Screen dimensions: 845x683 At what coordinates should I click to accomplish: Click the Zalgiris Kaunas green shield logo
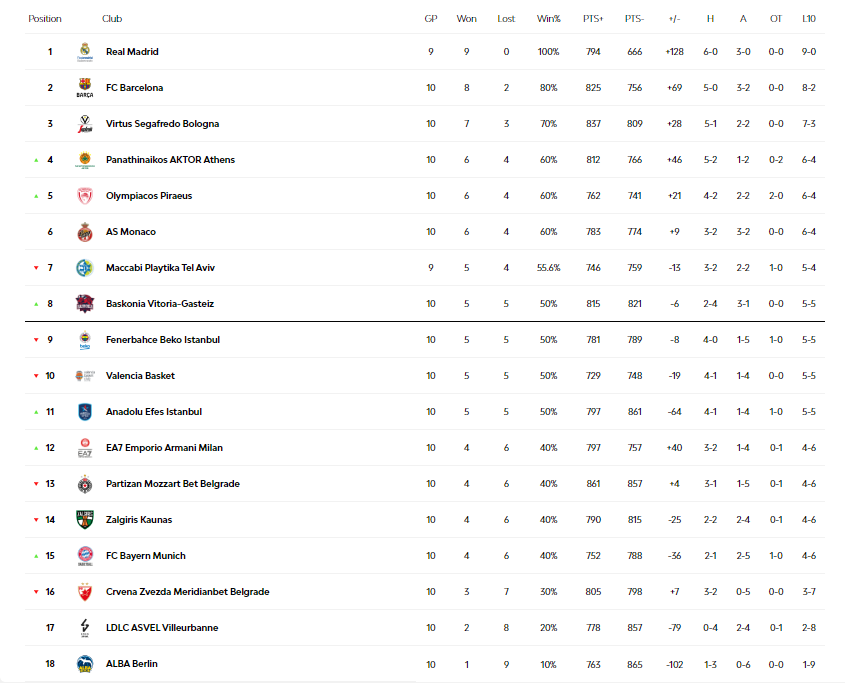(x=85, y=520)
